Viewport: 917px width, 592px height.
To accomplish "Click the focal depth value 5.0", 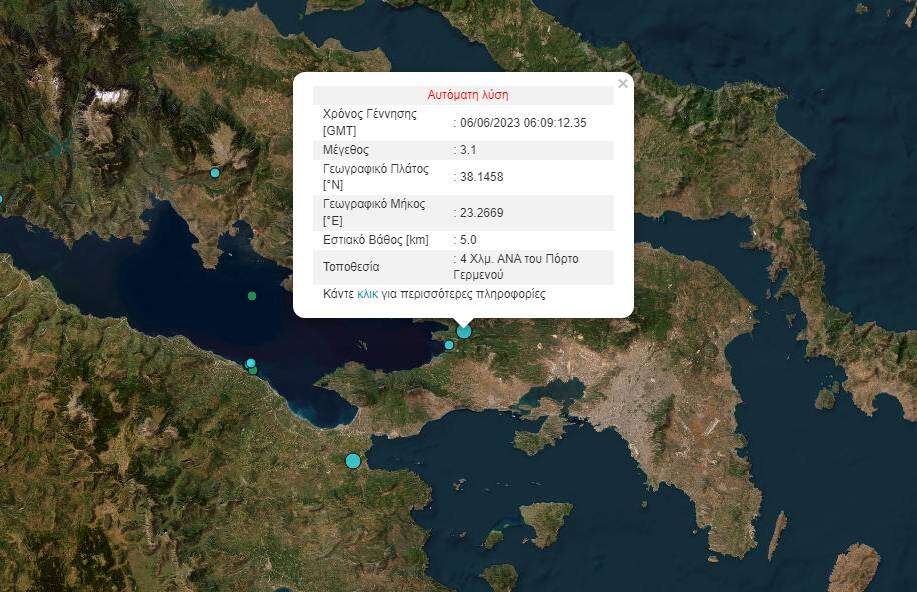I will click(468, 240).
